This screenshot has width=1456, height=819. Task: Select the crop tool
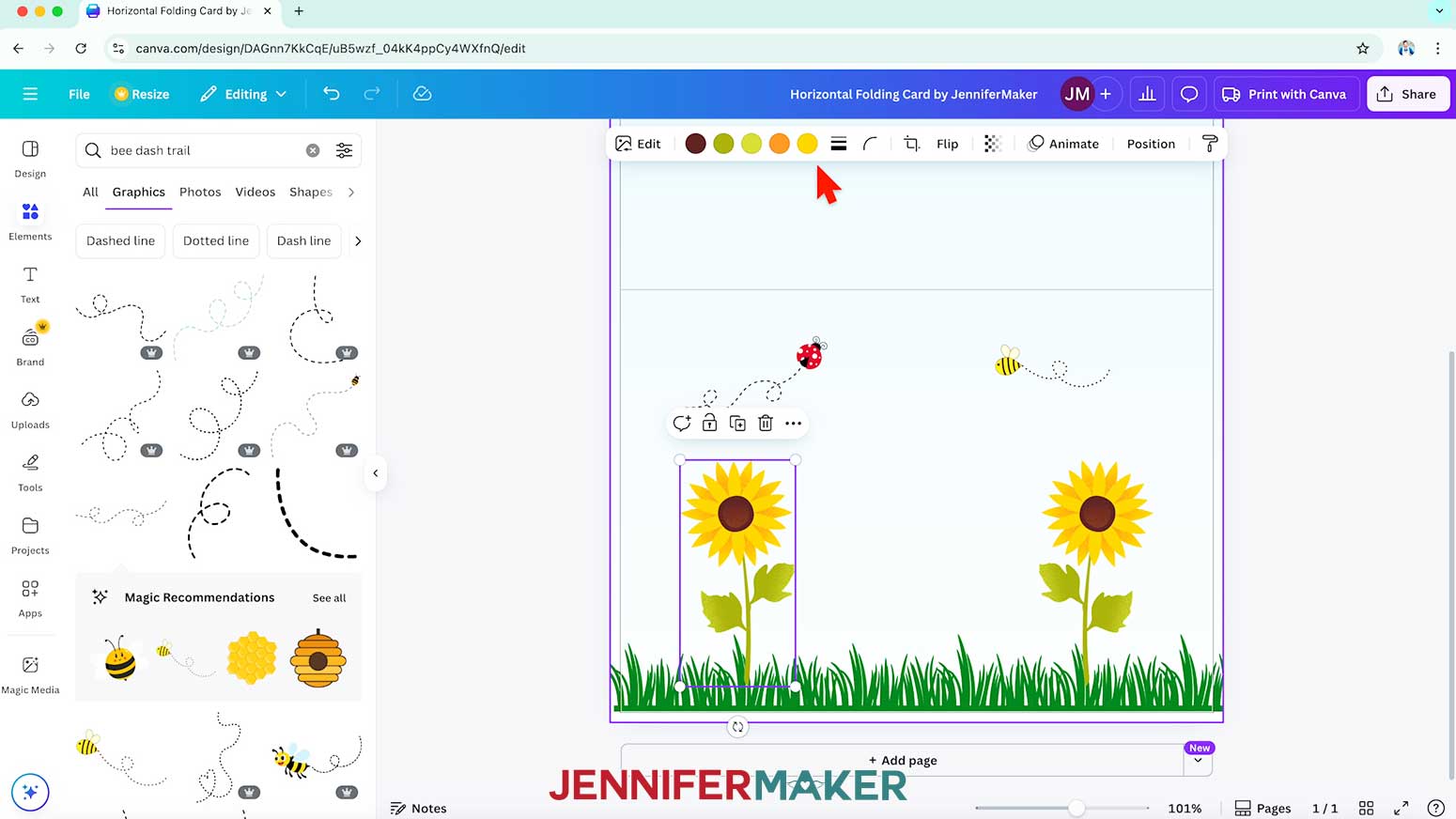(911, 144)
